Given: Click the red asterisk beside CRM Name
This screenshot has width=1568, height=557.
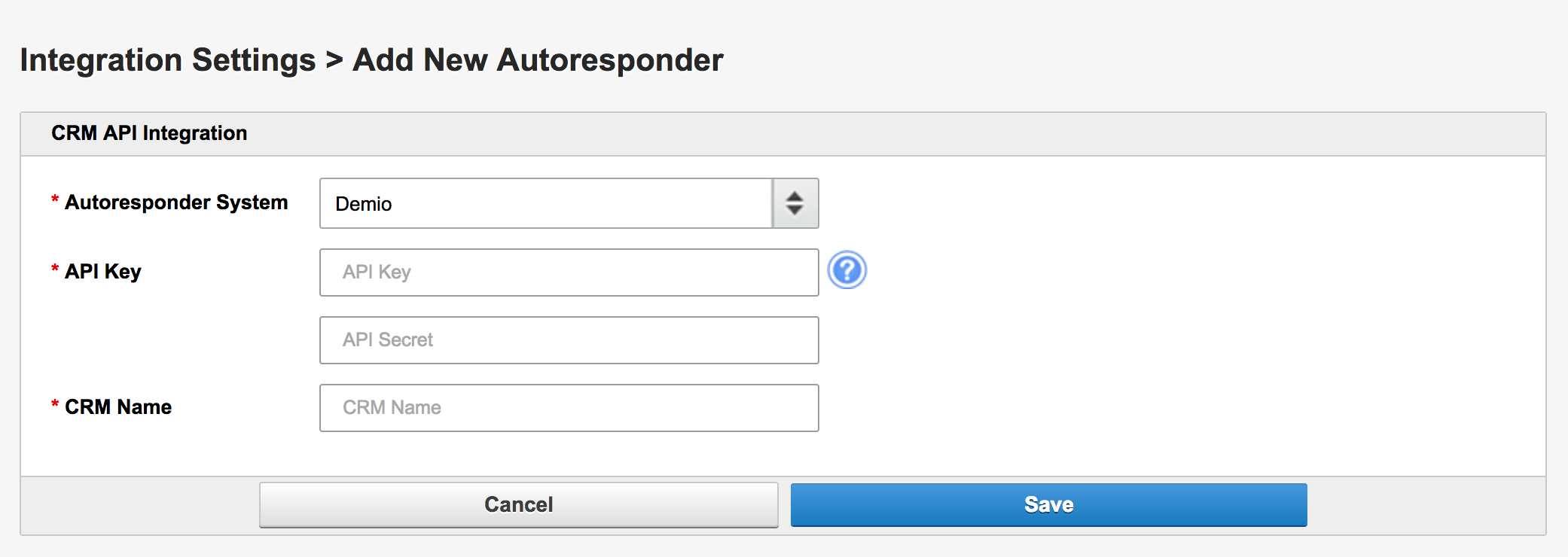Looking at the screenshot, I should click(55, 404).
